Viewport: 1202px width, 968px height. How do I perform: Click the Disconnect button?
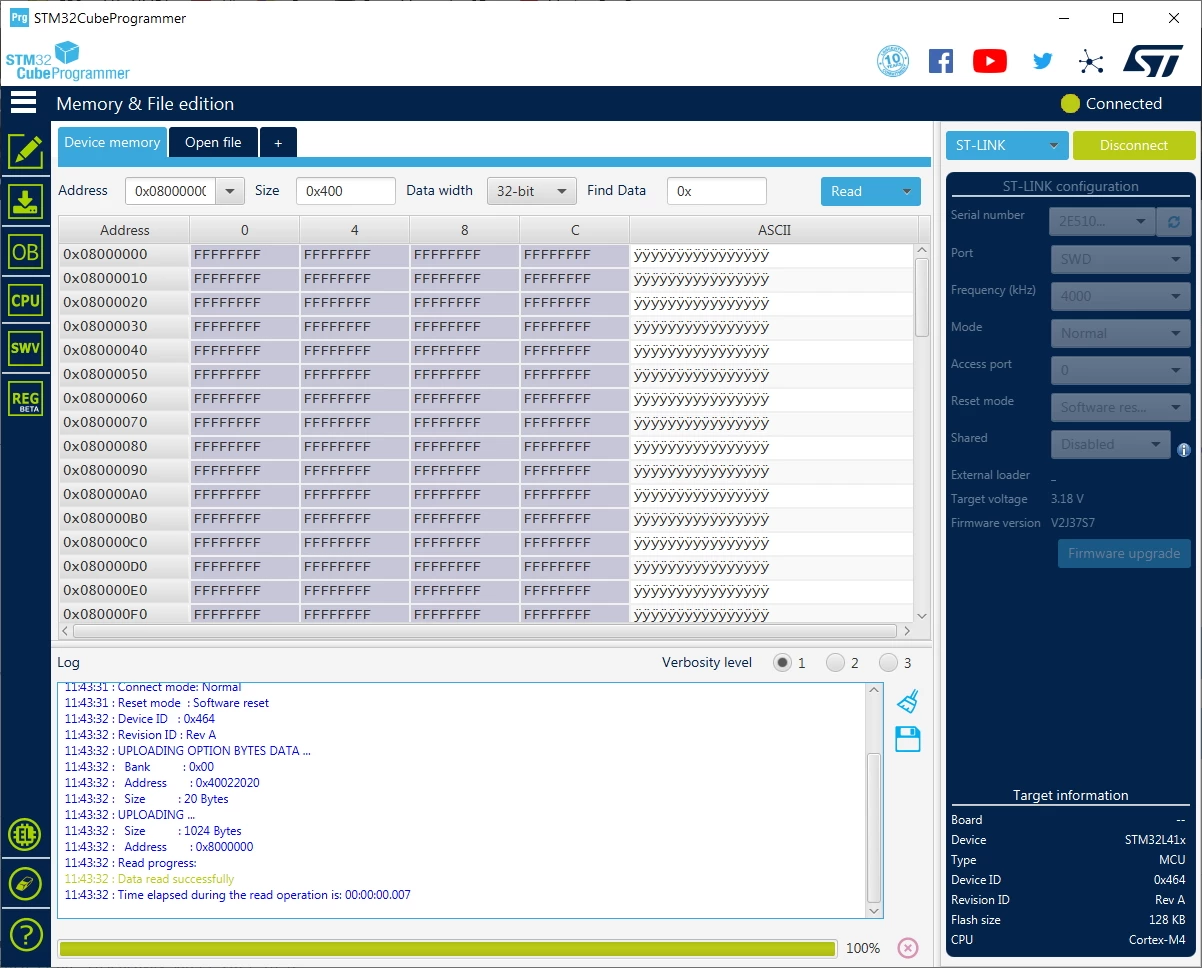click(x=1134, y=145)
